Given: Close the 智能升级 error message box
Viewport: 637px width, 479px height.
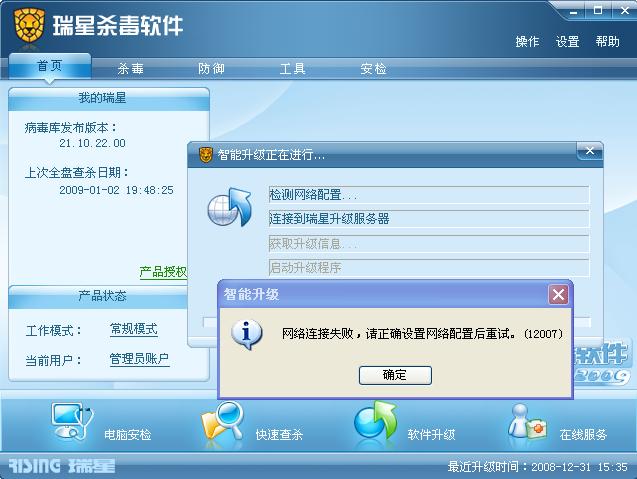Looking at the screenshot, I should point(558,295).
